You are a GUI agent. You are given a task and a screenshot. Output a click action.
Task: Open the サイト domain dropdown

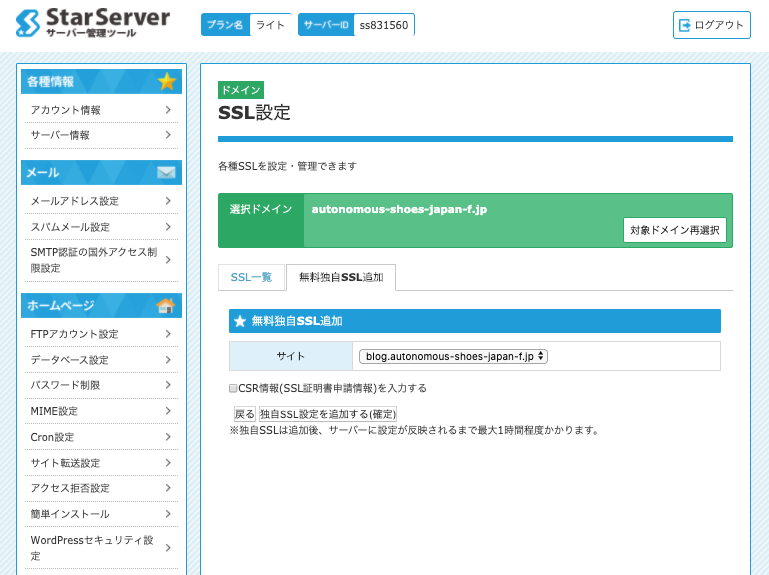coord(453,356)
